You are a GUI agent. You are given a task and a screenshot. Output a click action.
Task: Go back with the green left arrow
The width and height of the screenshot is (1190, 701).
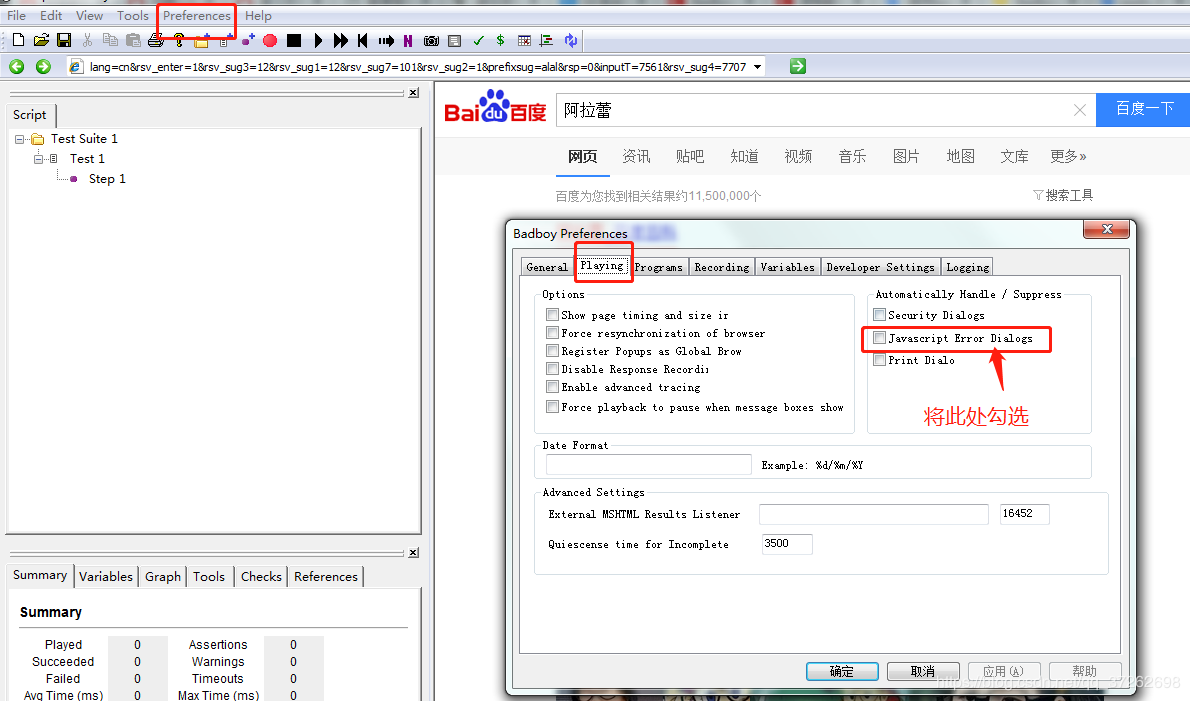(17, 67)
